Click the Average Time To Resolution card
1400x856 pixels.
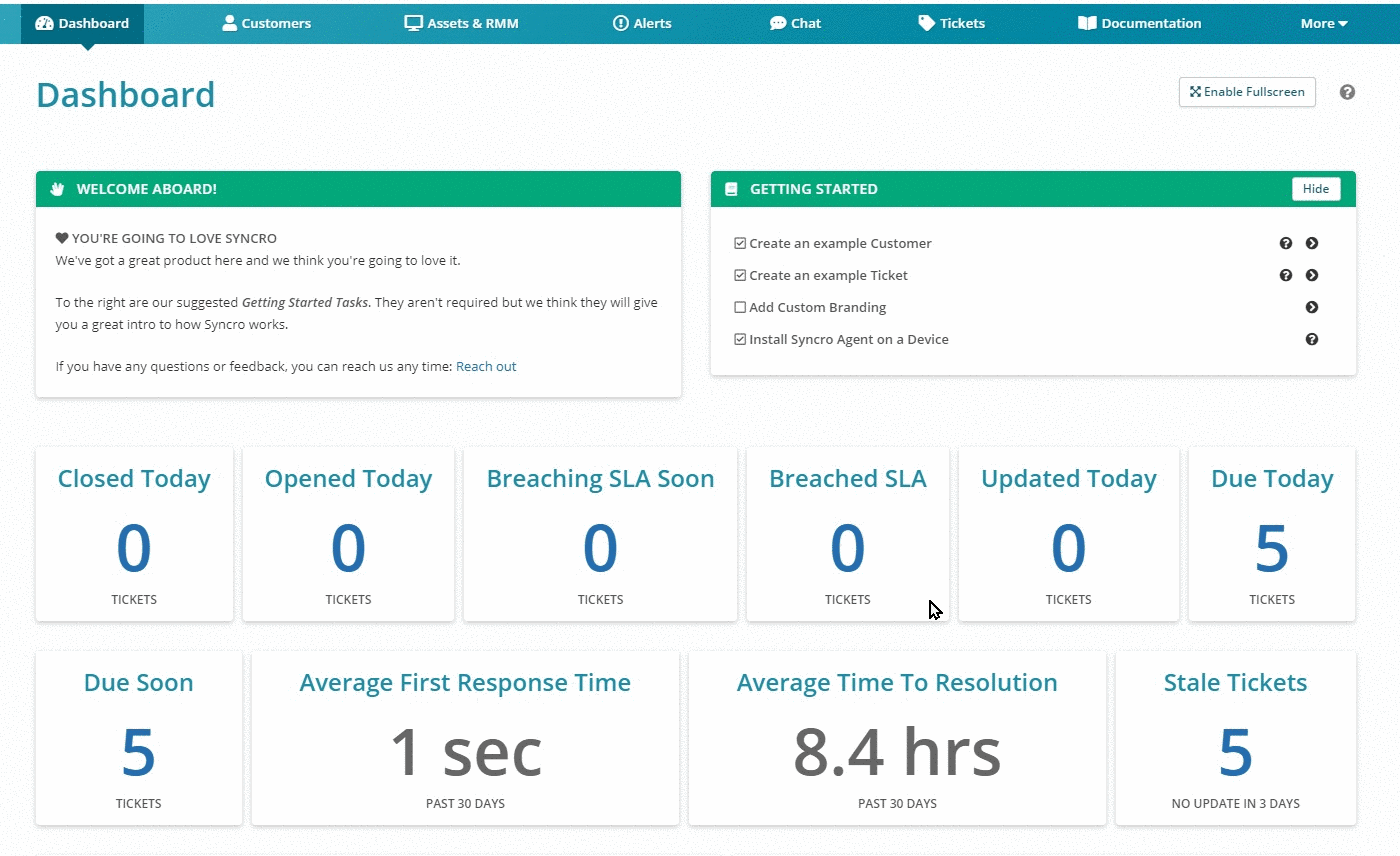click(x=897, y=738)
